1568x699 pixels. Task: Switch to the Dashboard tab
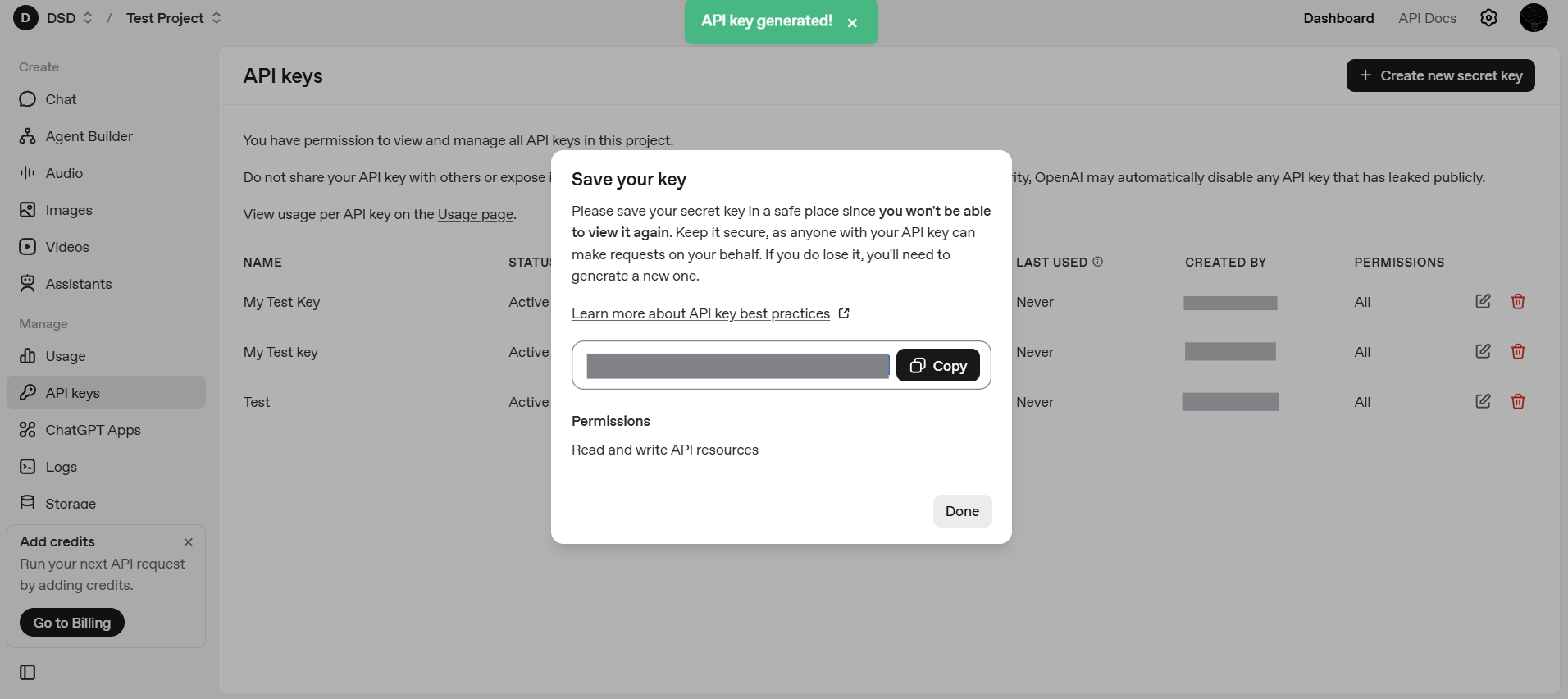(1338, 18)
